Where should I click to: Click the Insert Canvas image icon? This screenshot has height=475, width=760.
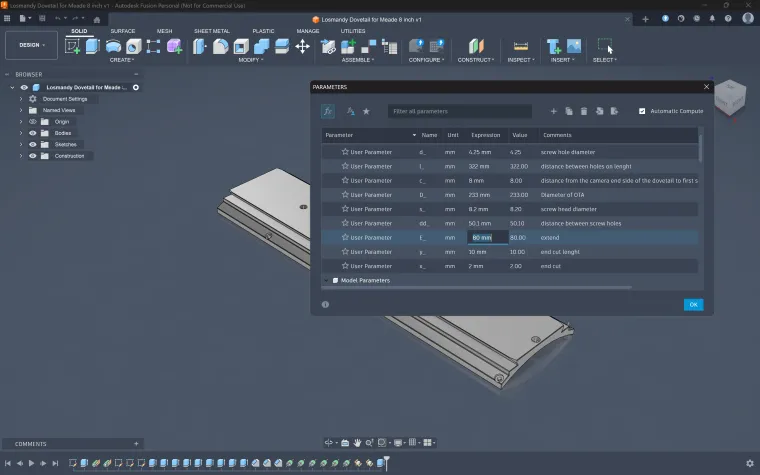click(x=574, y=46)
